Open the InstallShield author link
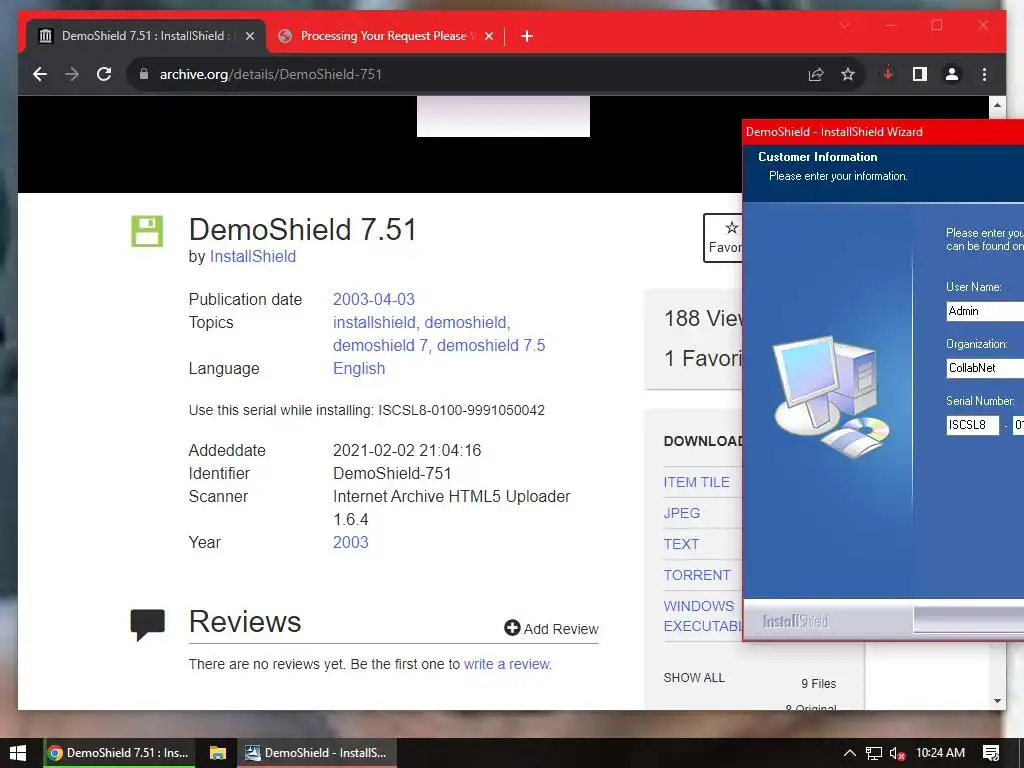The image size is (1024, 768). (x=253, y=257)
